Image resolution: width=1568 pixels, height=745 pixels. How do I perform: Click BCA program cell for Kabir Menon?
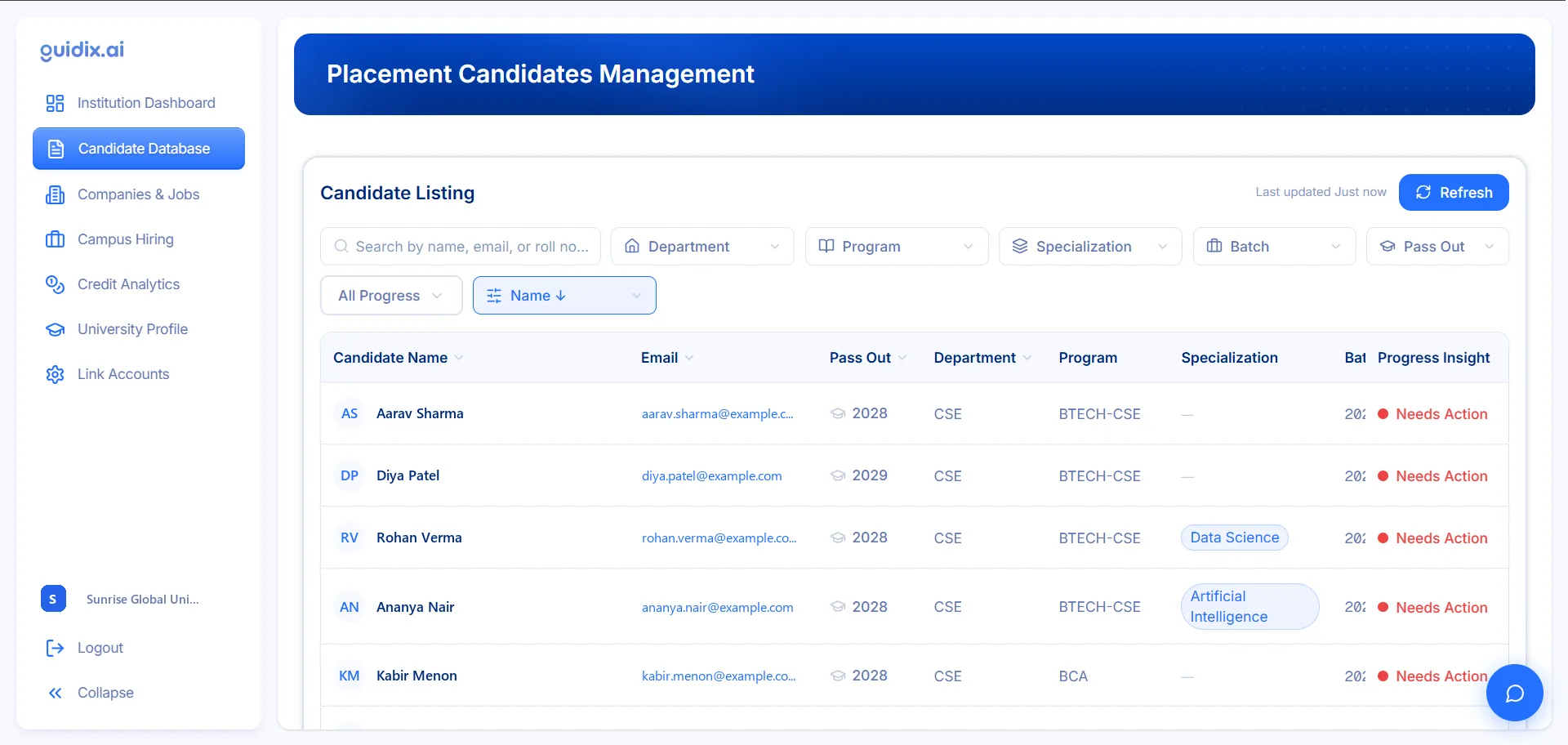(1073, 676)
